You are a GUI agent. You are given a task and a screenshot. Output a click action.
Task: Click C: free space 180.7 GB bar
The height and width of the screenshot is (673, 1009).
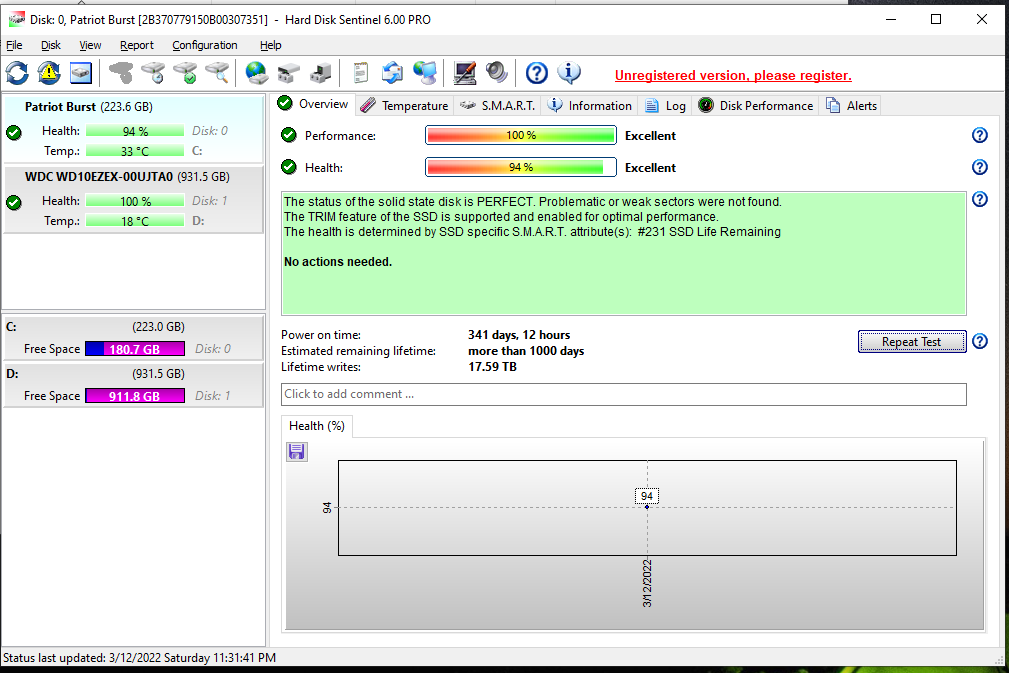click(135, 349)
